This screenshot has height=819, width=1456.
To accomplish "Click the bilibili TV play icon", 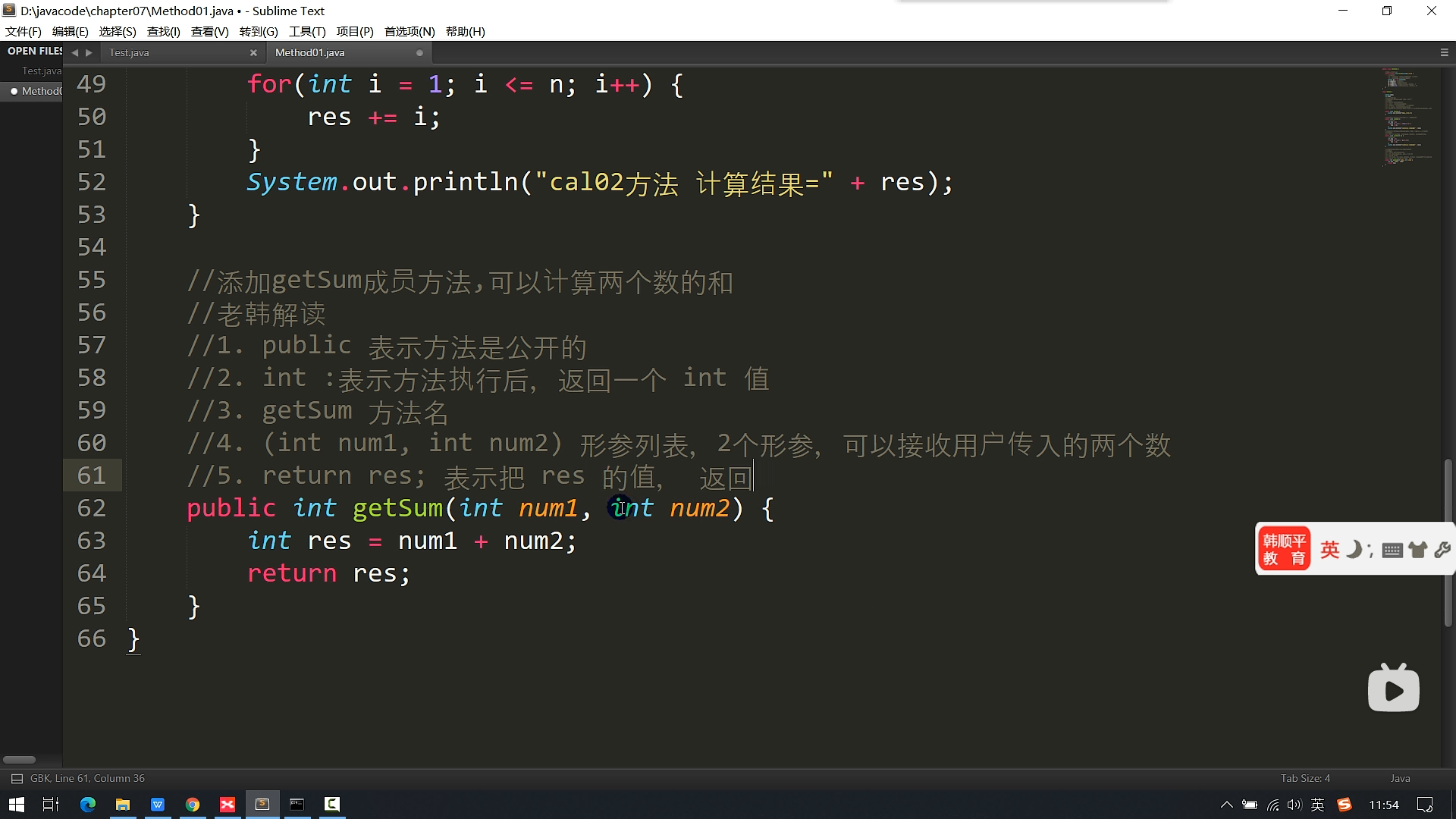I will point(1393,689).
